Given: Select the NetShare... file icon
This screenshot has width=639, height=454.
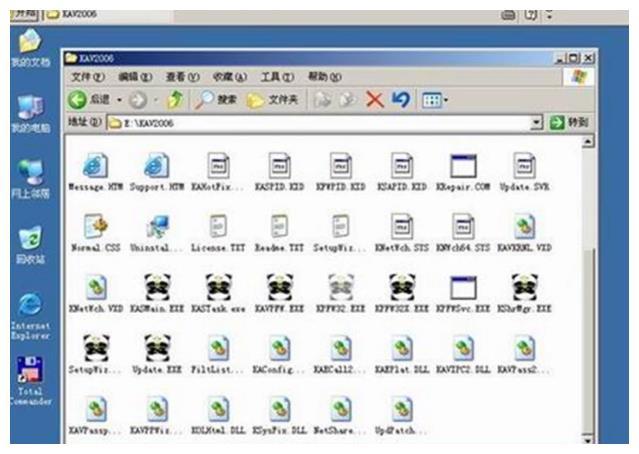Looking at the screenshot, I should 341,409.
